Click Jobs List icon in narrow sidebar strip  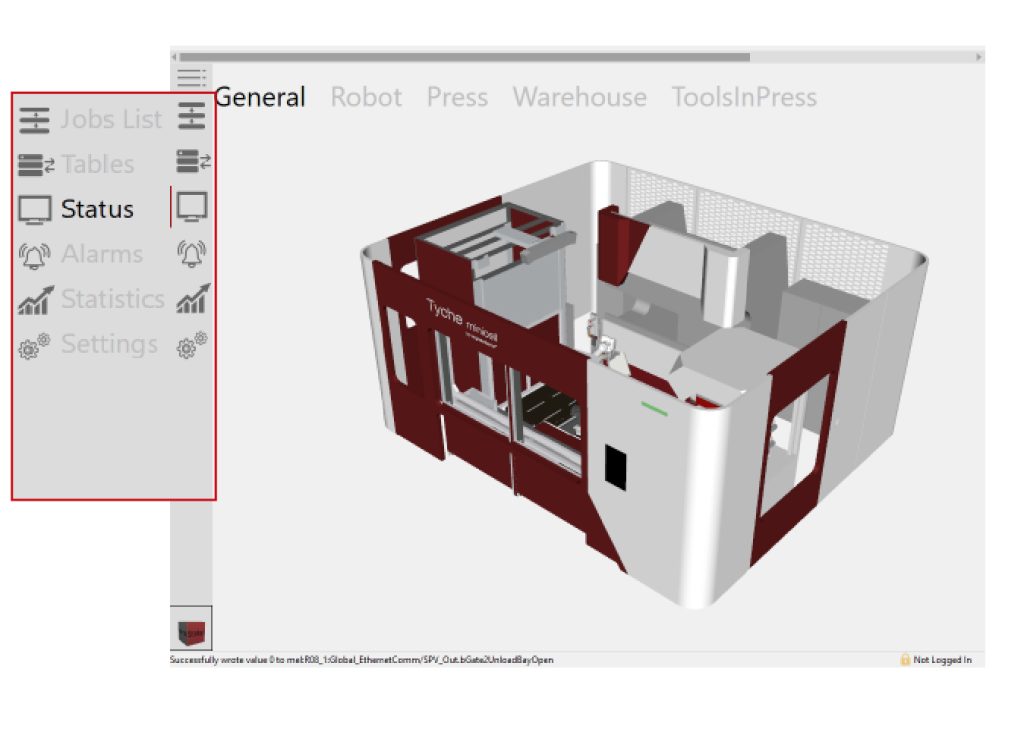(191, 118)
